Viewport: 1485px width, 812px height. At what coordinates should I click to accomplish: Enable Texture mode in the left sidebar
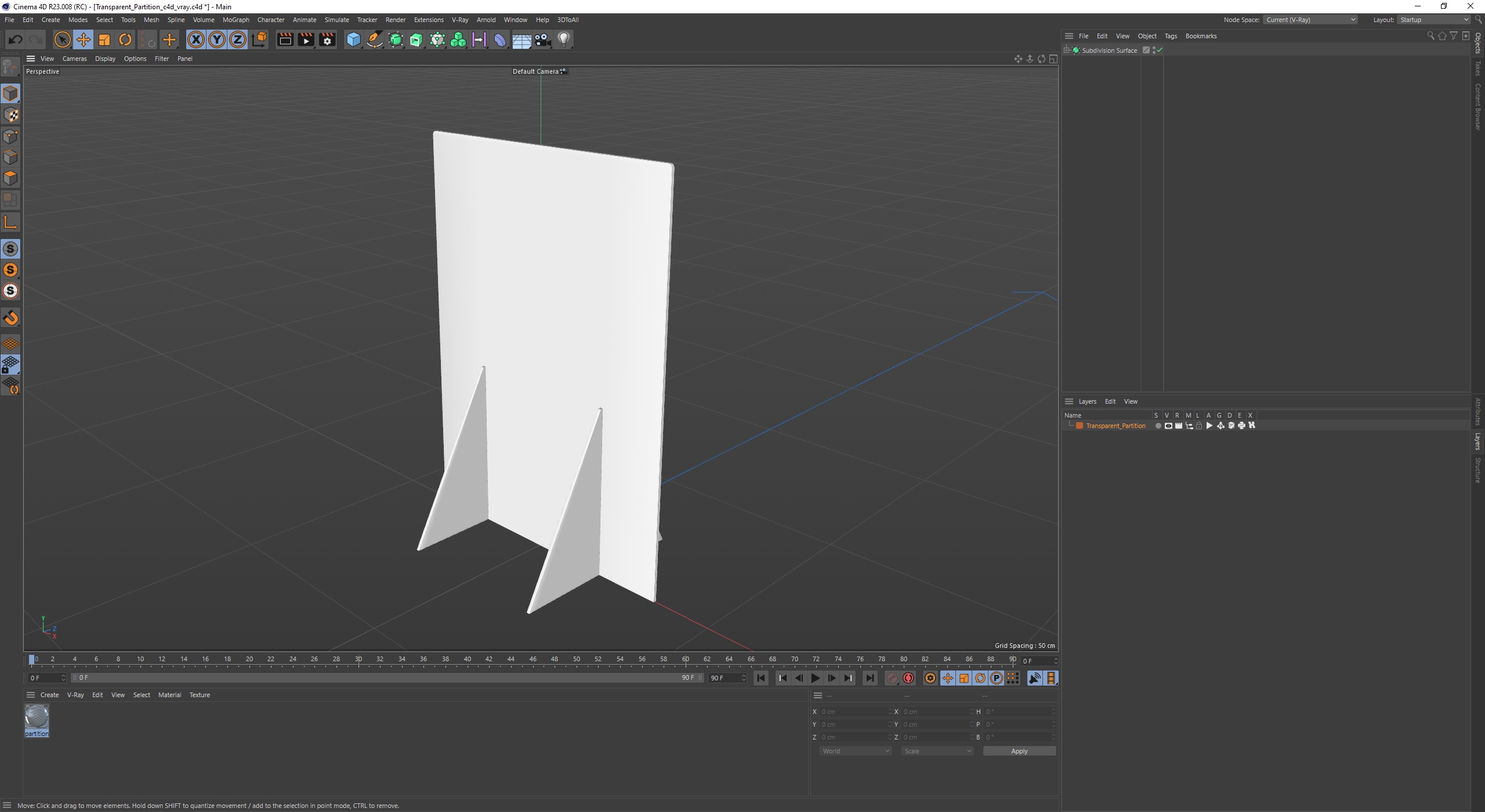(x=10, y=115)
